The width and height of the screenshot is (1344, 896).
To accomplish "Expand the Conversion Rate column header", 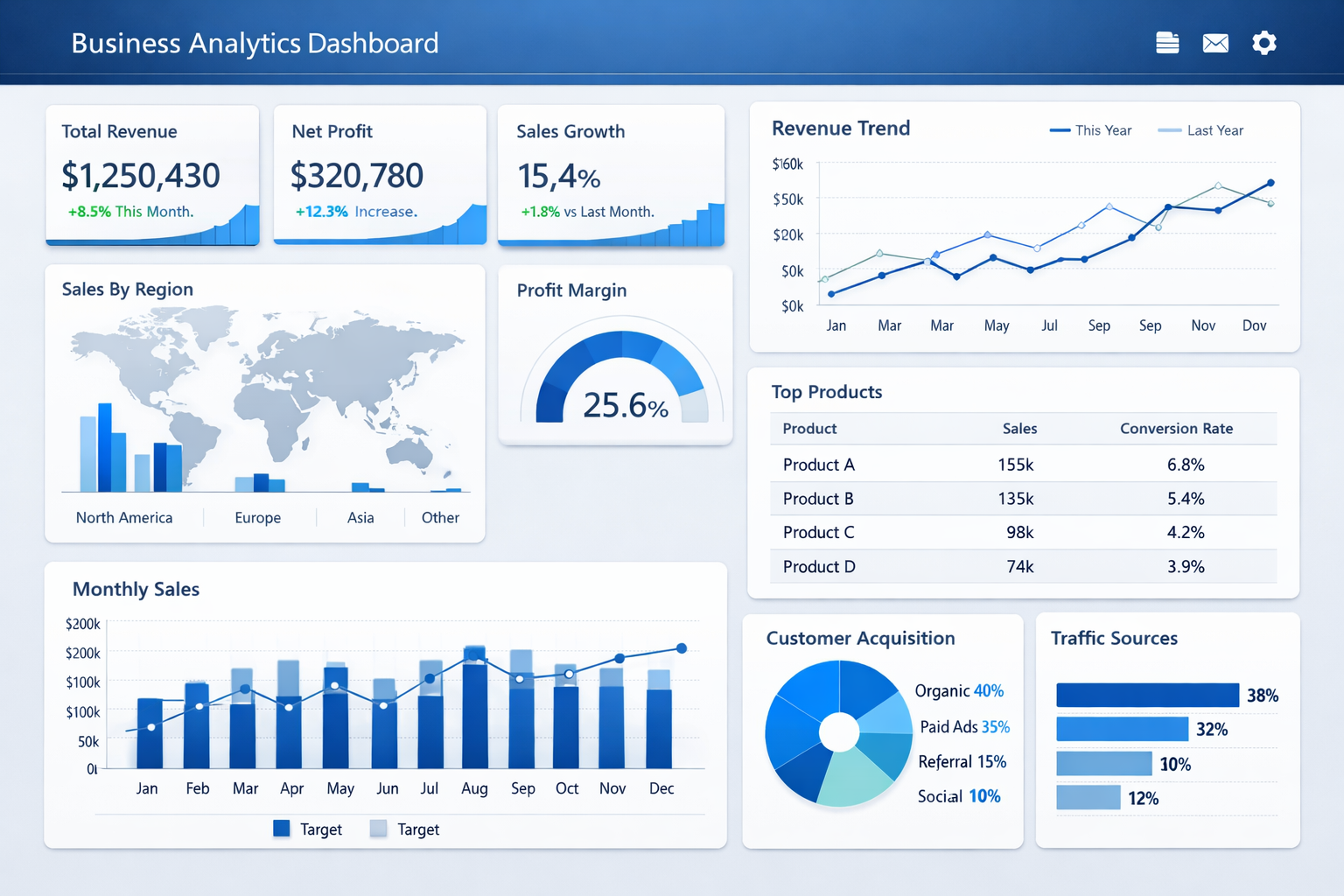I will pos(1176,429).
